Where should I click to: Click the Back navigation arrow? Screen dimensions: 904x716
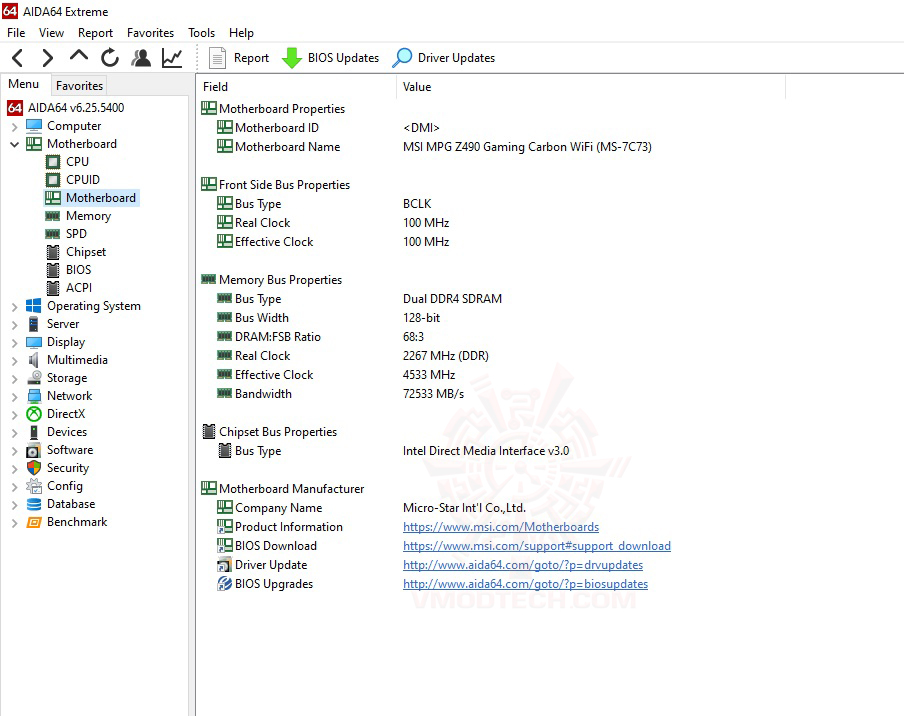click(18, 58)
